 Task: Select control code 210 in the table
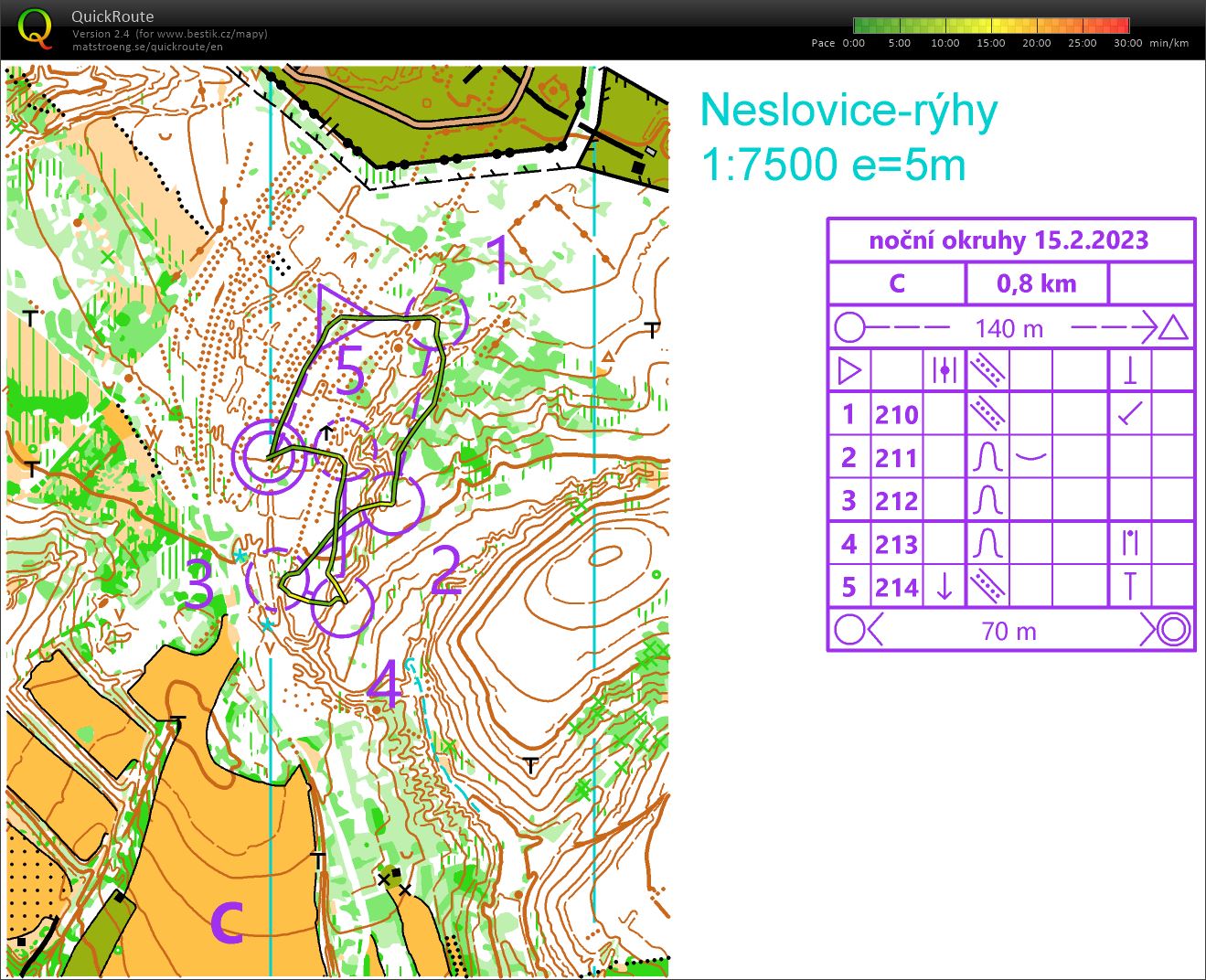[x=896, y=414]
